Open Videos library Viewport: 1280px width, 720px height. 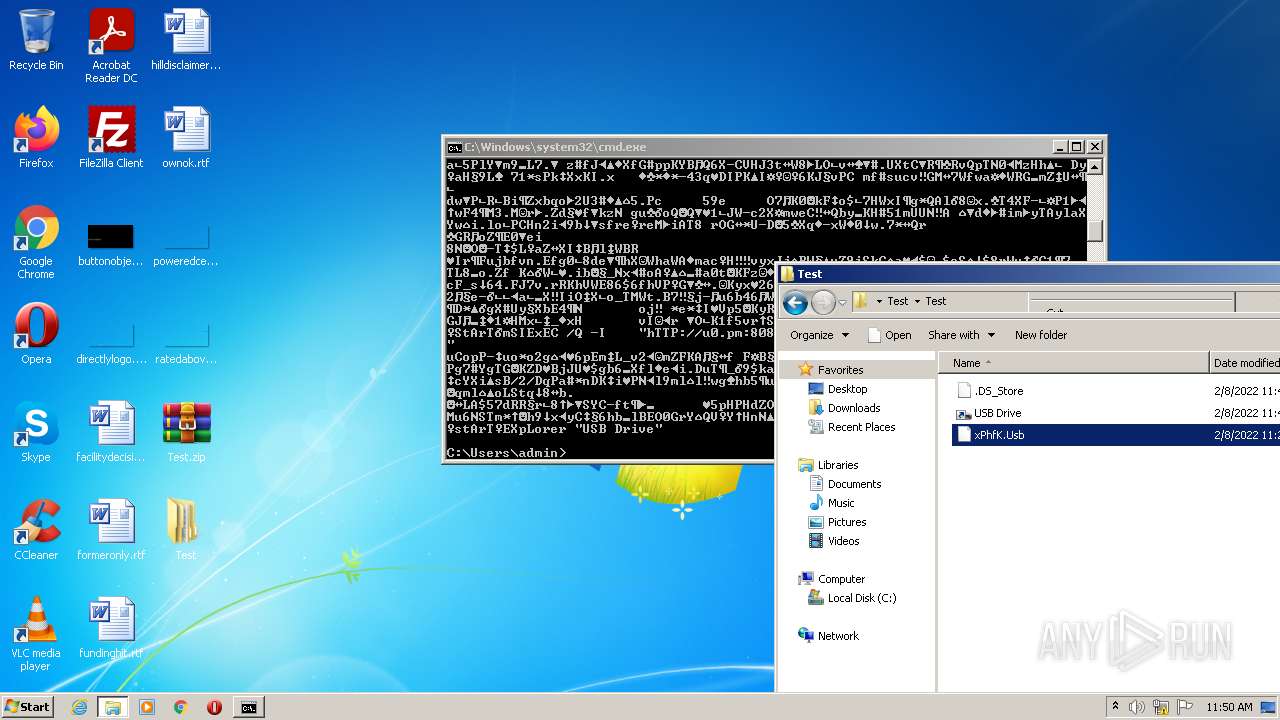point(843,541)
